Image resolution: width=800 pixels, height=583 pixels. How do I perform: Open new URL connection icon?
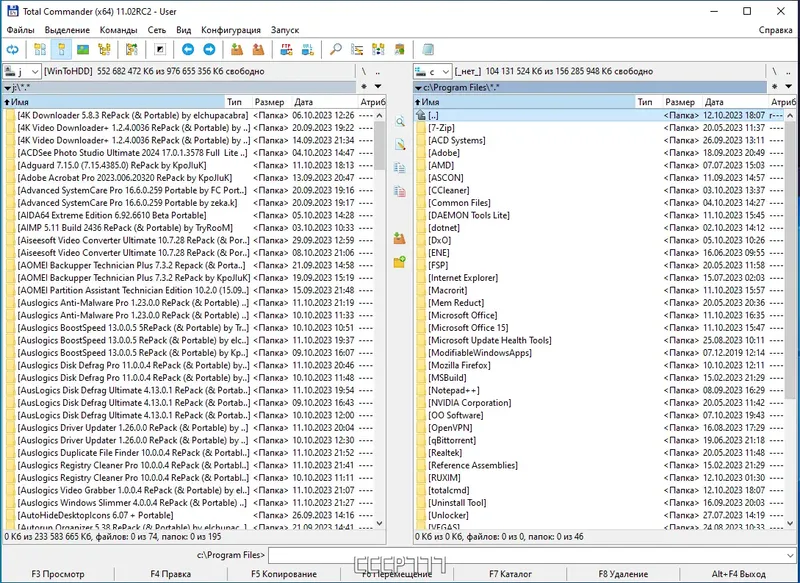(308, 49)
